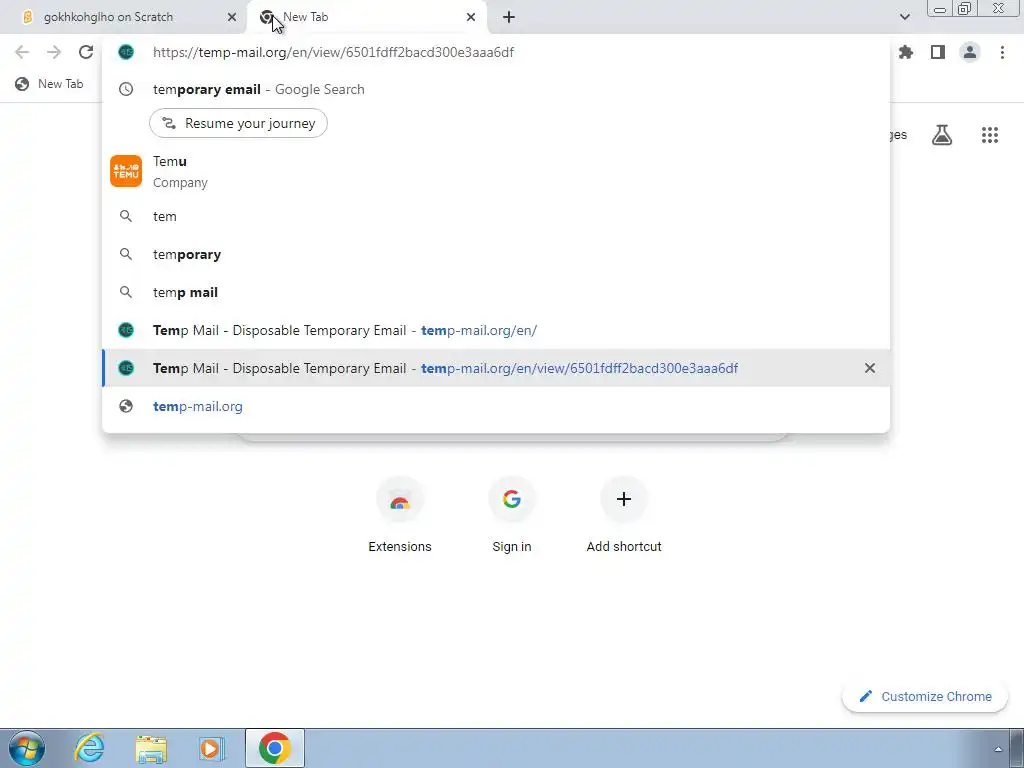The image size is (1024, 768).
Task: Open Windows Start menu orb
Action: [x=27, y=748]
